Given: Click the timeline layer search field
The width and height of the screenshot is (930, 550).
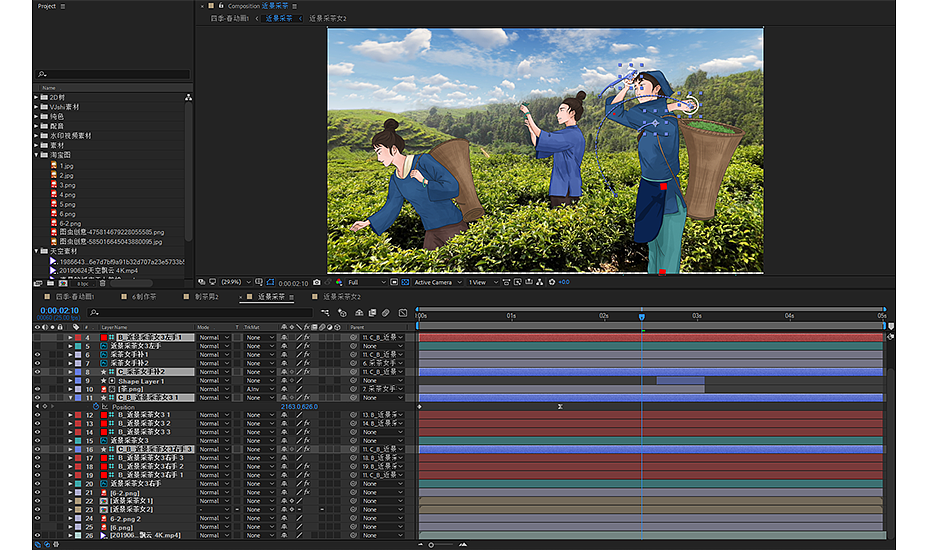Looking at the screenshot, I should tap(200, 313).
